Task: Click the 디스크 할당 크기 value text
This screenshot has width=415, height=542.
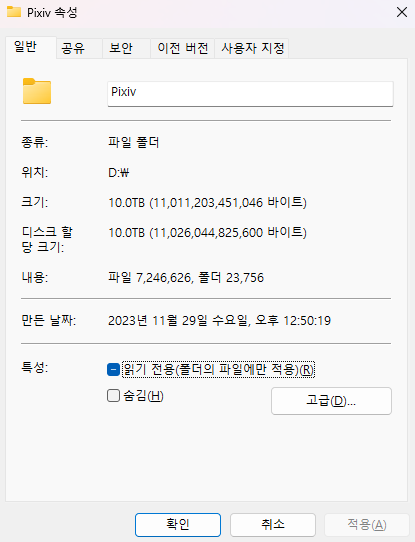Action: point(207,232)
